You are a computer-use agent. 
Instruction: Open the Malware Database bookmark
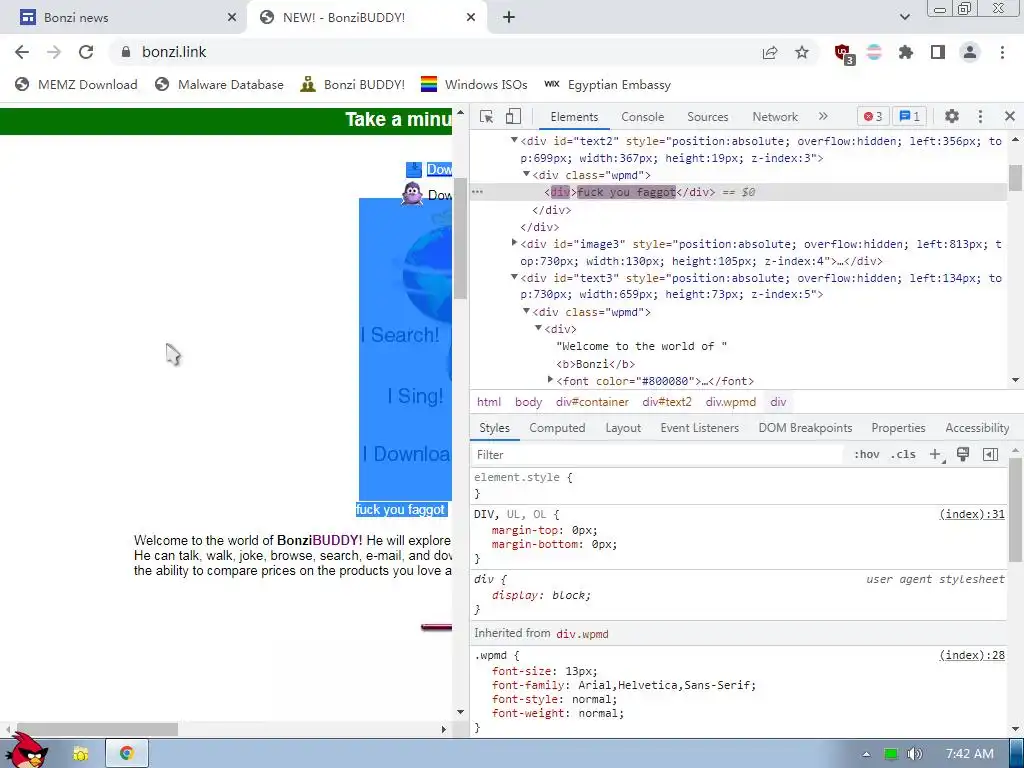[219, 85]
